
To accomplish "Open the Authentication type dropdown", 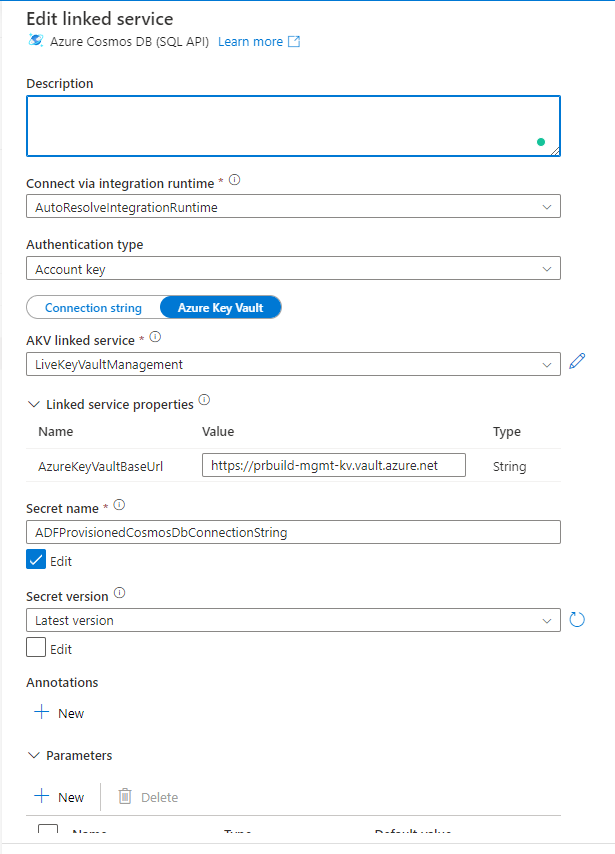I will click(x=292, y=269).
